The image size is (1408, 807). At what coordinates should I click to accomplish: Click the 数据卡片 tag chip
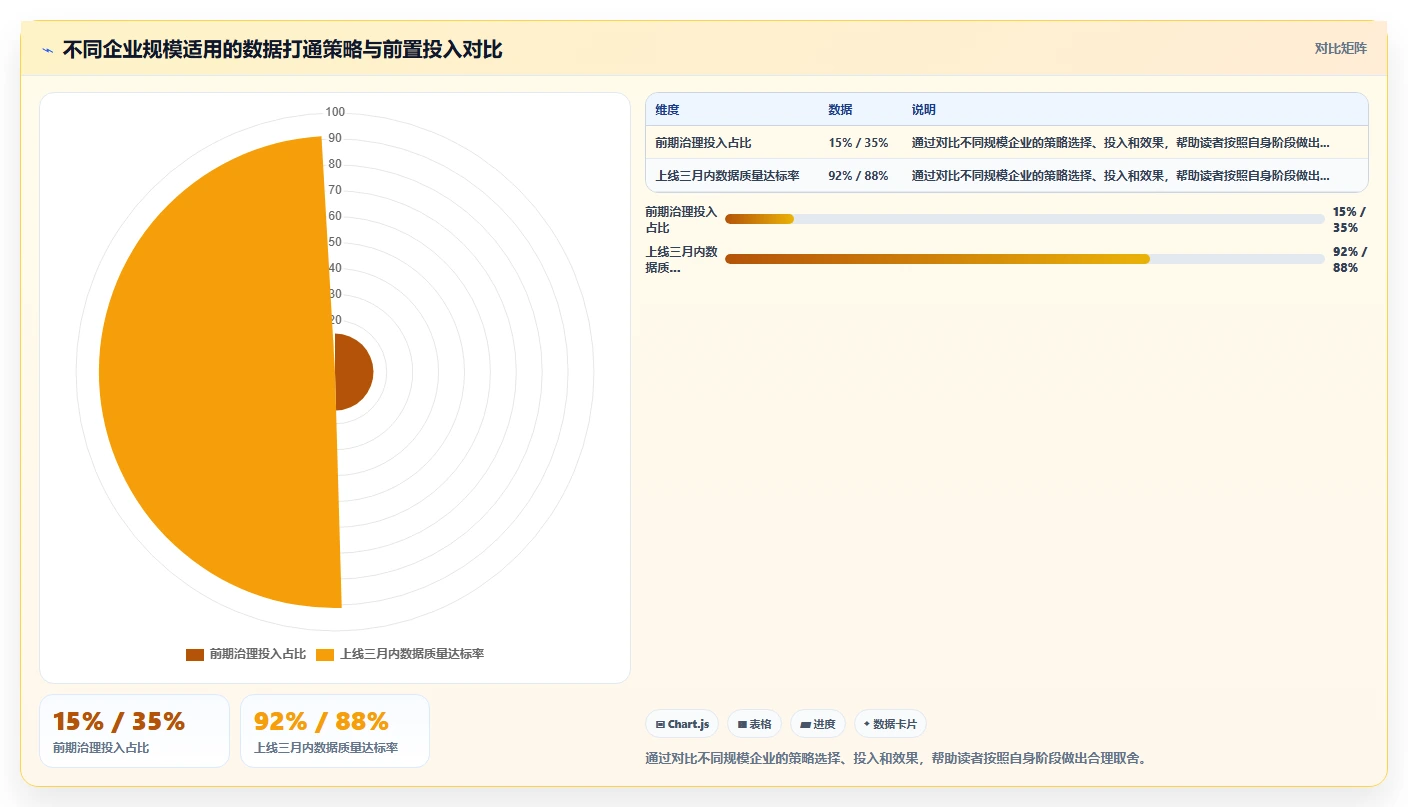click(x=890, y=724)
